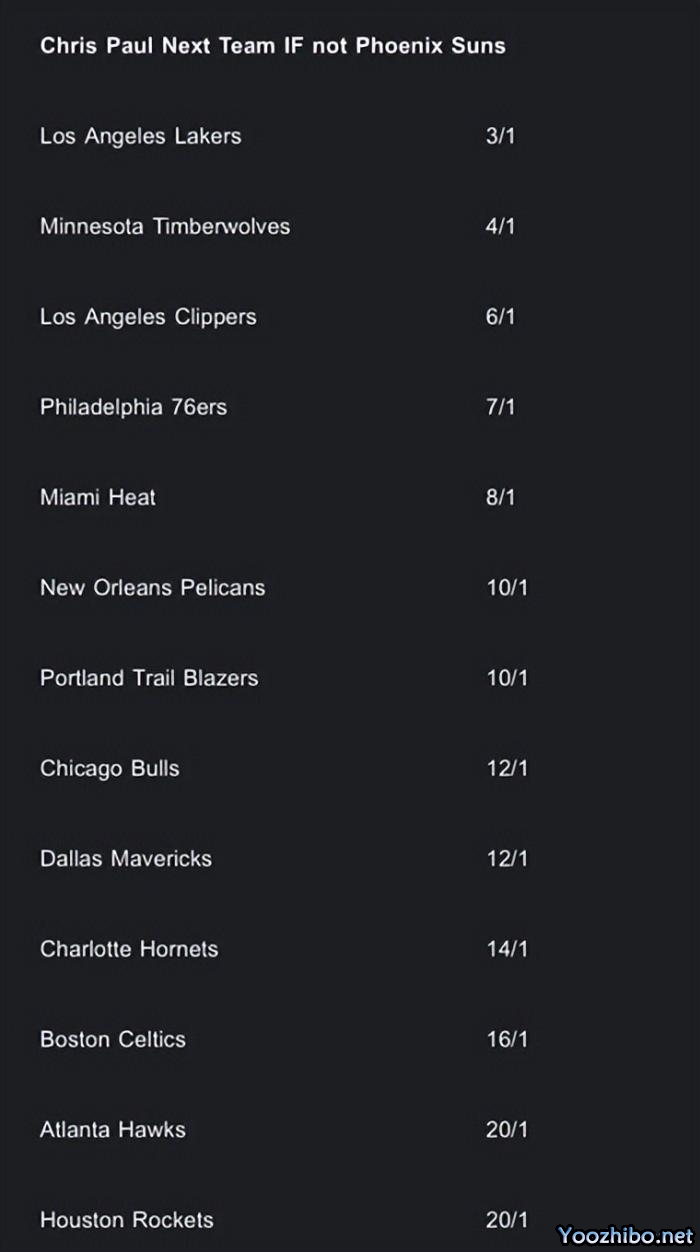Select the Houston Rockets team name
The image size is (700, 1252).
click(x=127, y=1220)
